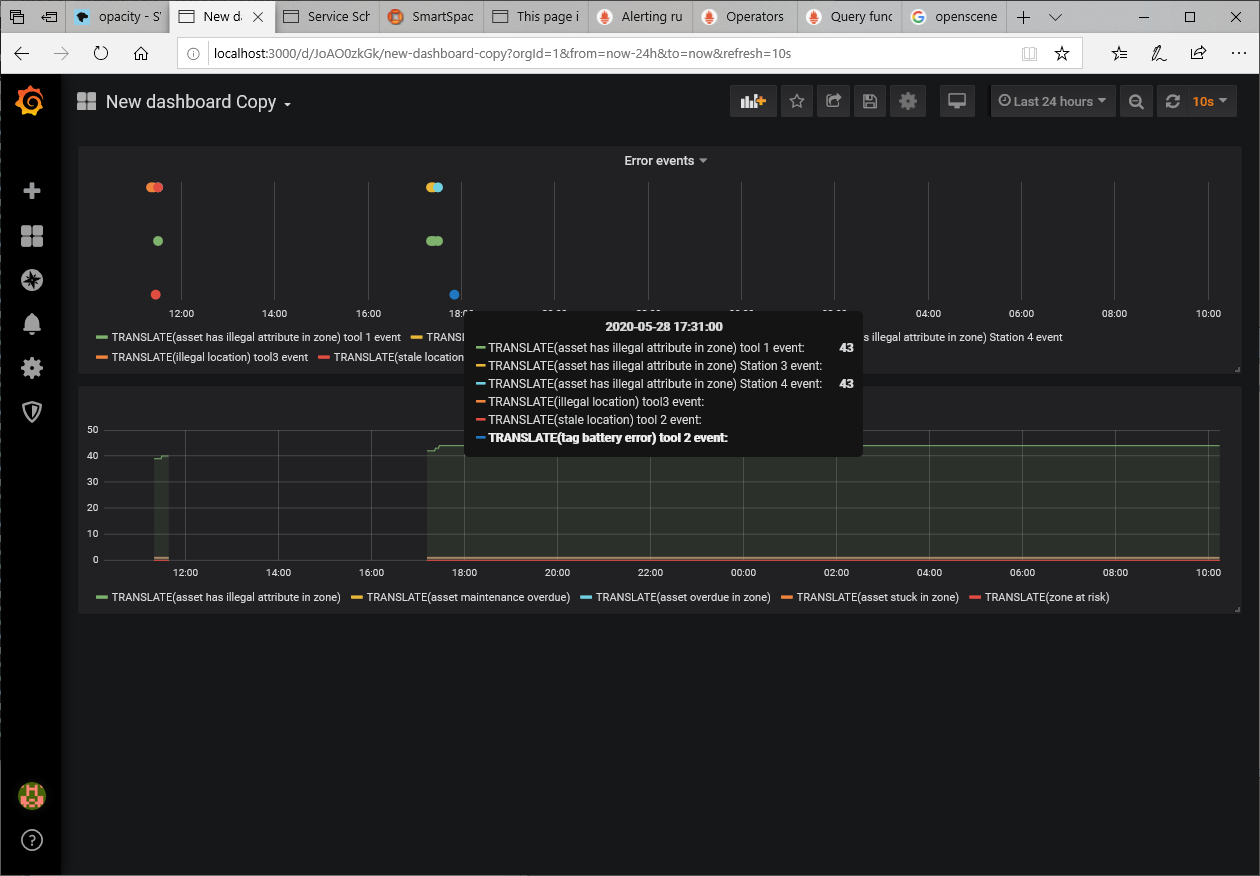1260x876 pixels.
Task: Open the Help question mark icon
Action: (32, 840)
